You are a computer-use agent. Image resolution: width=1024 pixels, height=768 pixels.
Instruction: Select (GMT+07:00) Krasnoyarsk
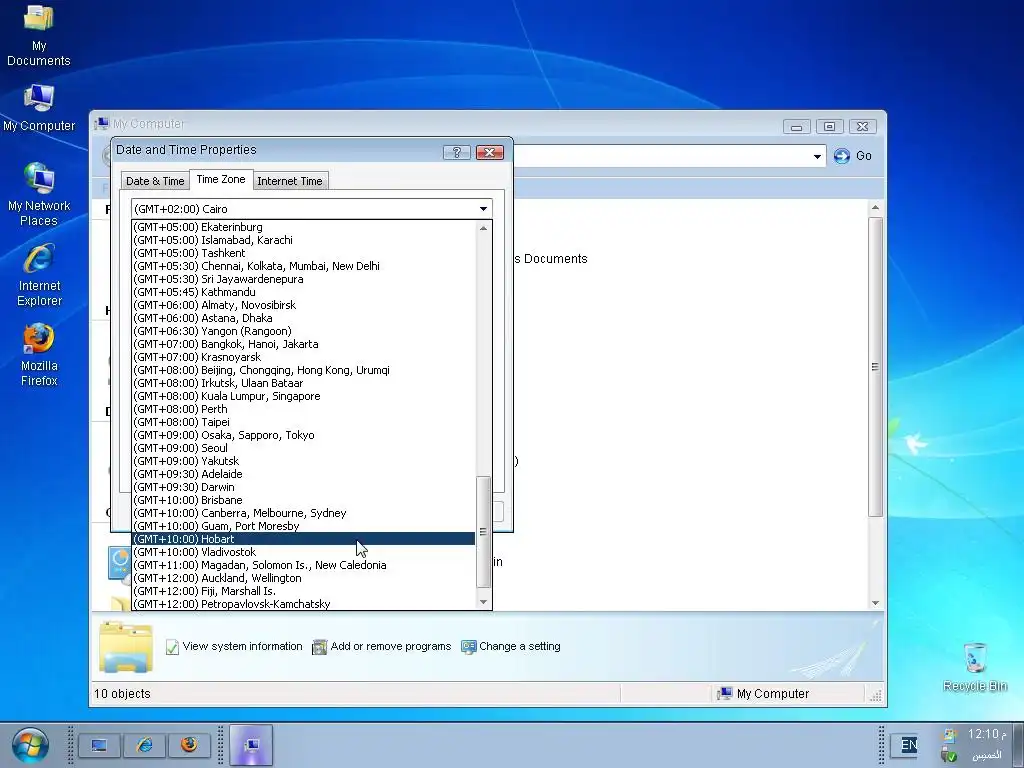click(x=304, y=357)
